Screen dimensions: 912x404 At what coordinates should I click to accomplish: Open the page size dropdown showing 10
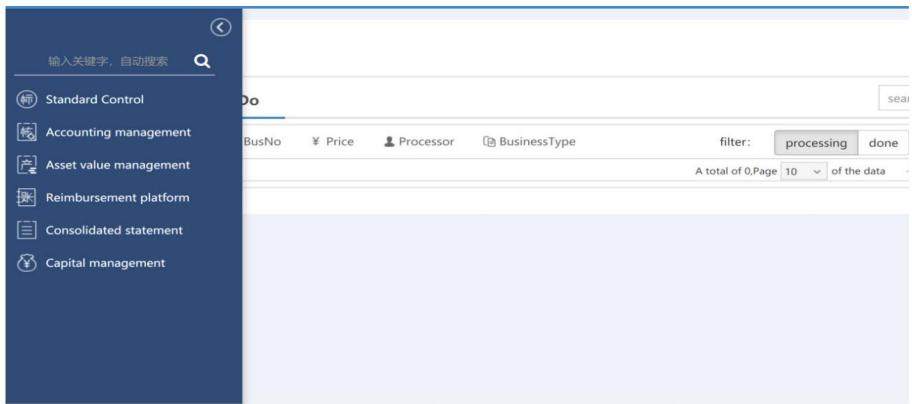coord(803,171)
